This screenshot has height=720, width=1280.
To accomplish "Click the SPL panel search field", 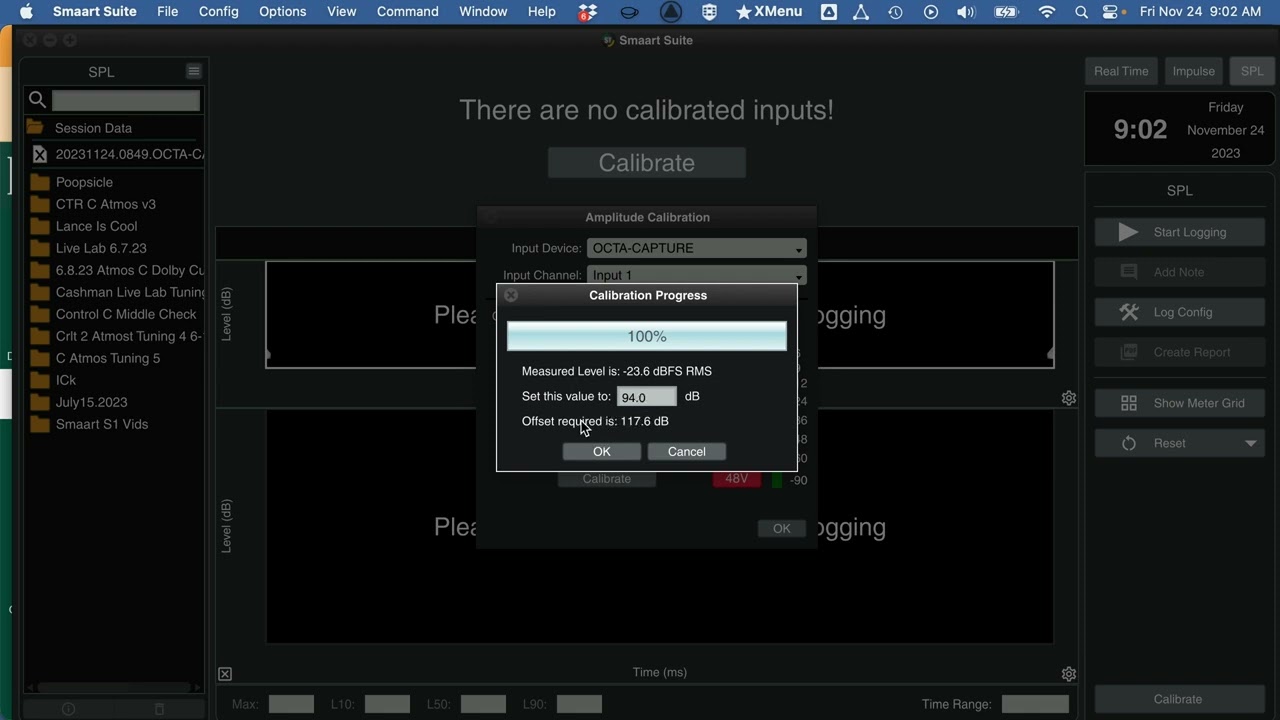I will point(126,100).
